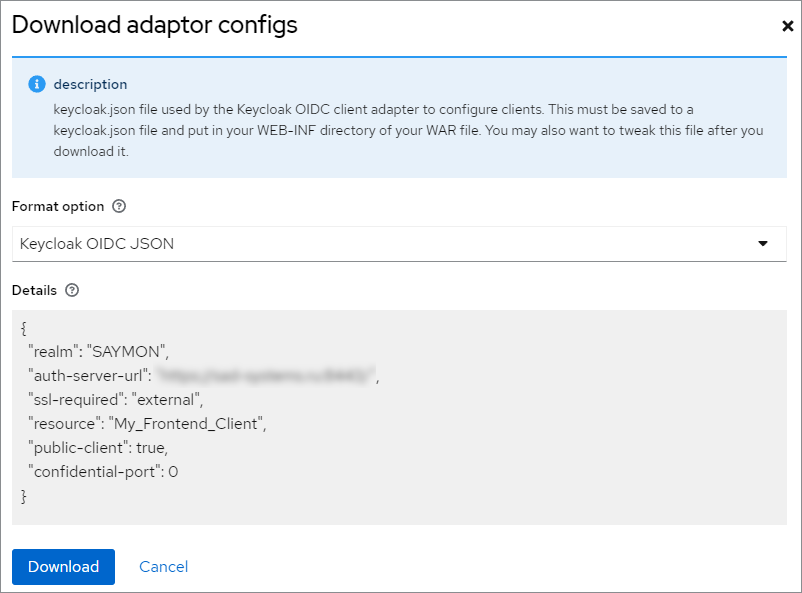Click the Format option help icon
This screenshot has width=802, height=593.
pos(119,206)
